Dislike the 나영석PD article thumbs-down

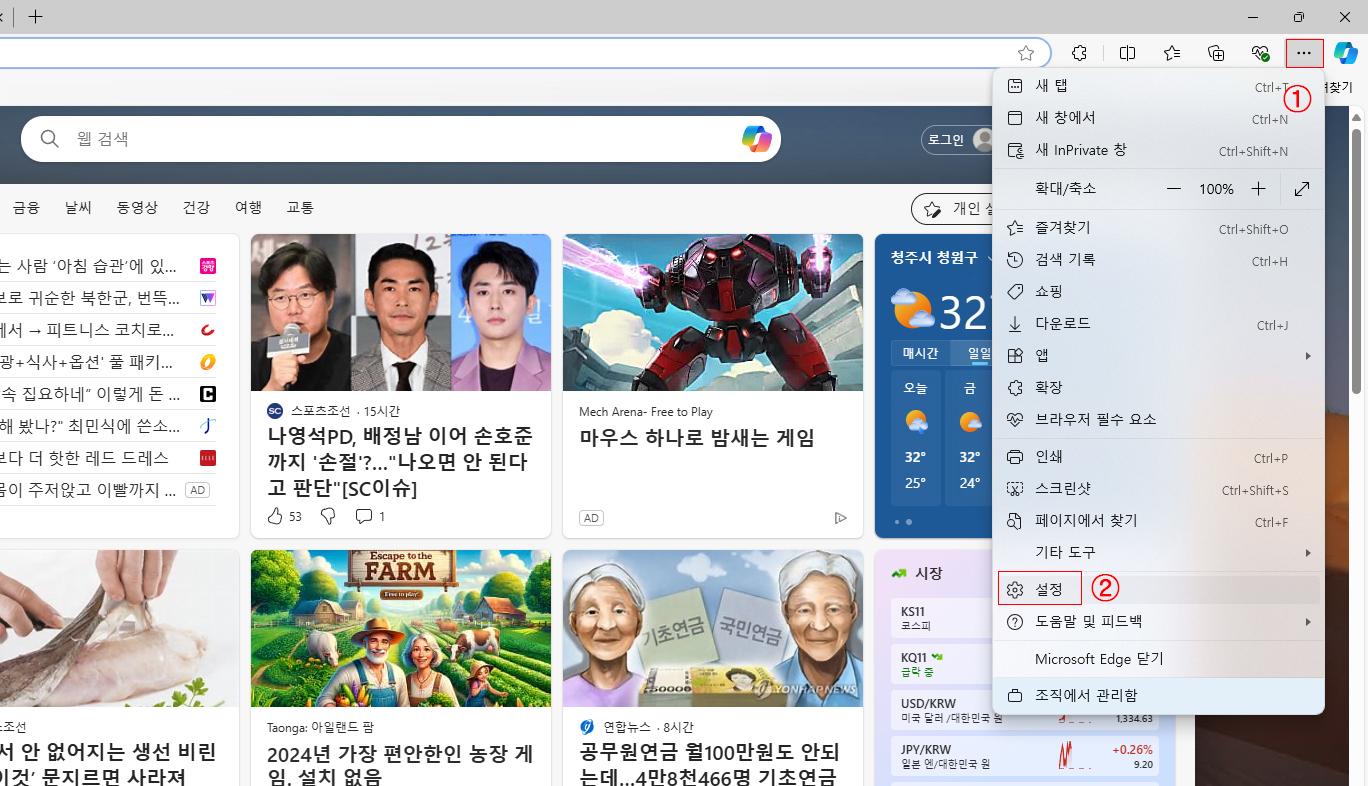point(328,516)
